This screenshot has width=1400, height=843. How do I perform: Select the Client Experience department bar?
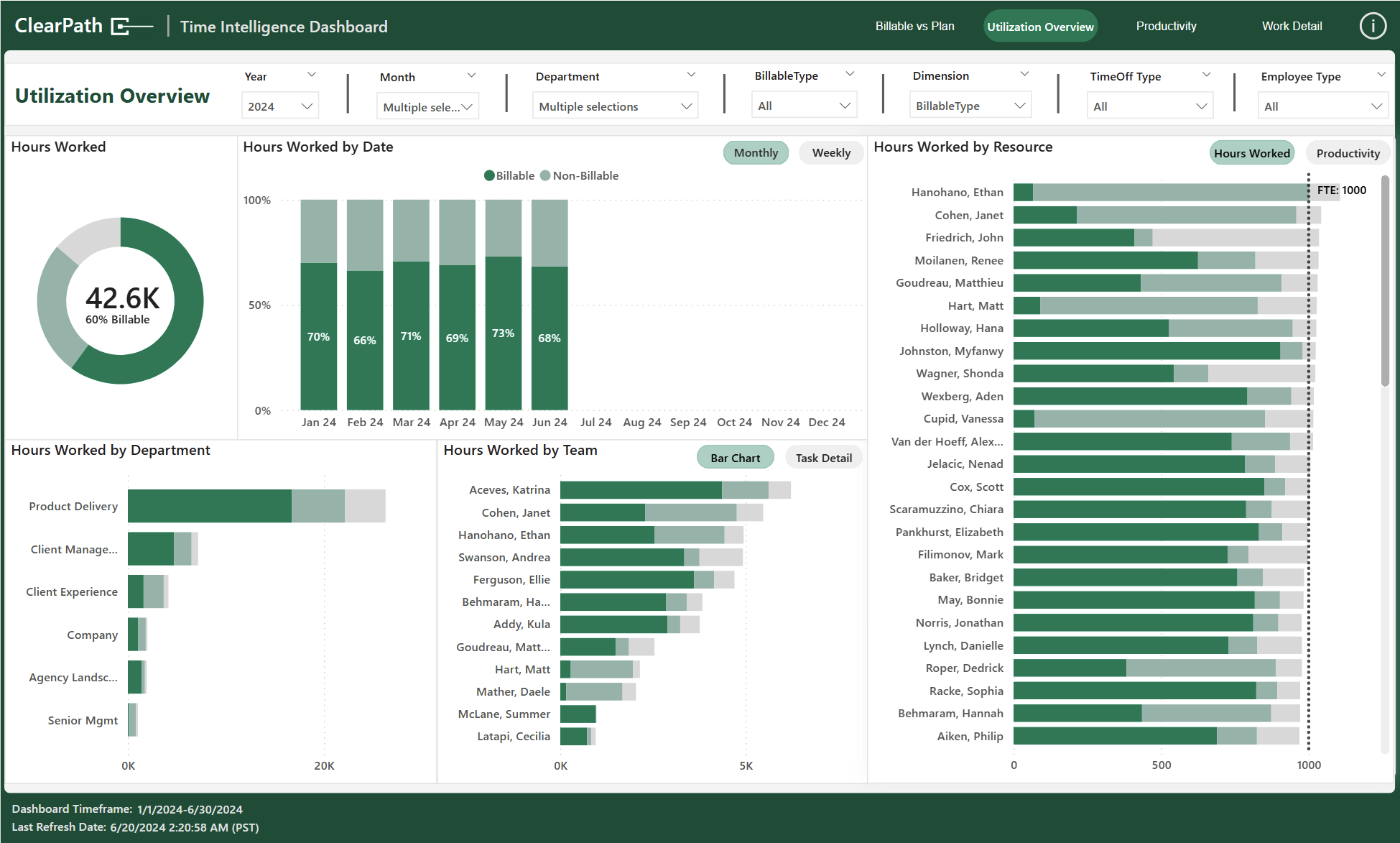(x=148, y=591)
